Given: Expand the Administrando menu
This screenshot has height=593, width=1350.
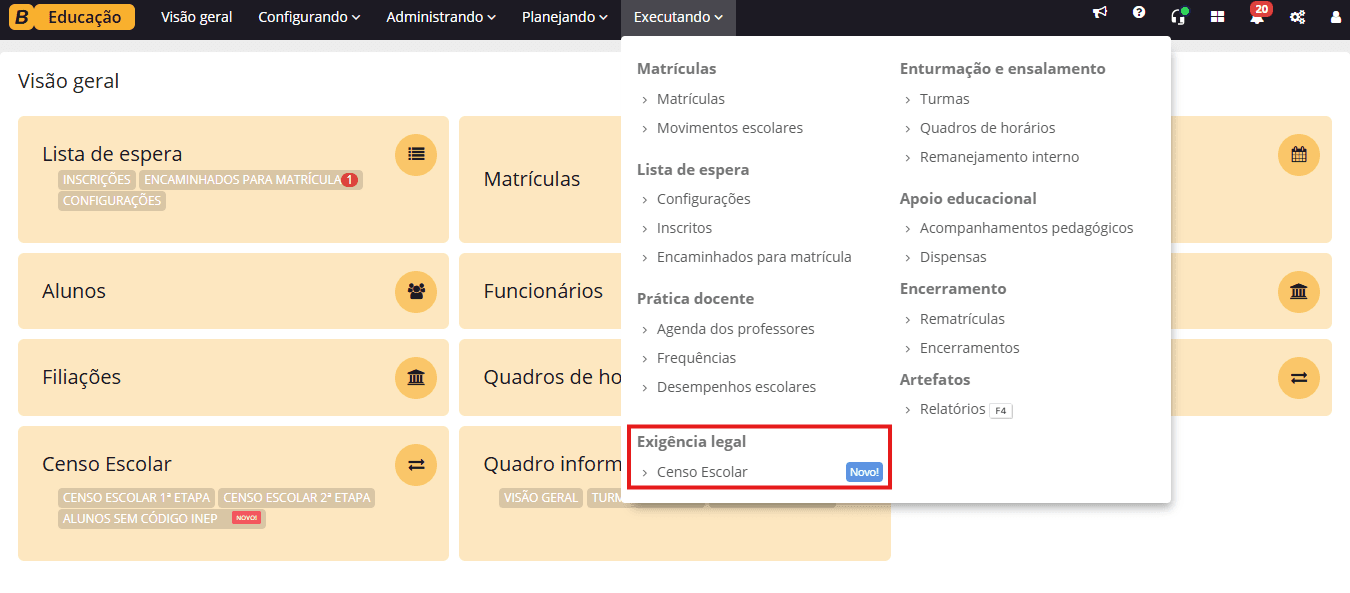Looking at the screenshot, I should [440, 16].
